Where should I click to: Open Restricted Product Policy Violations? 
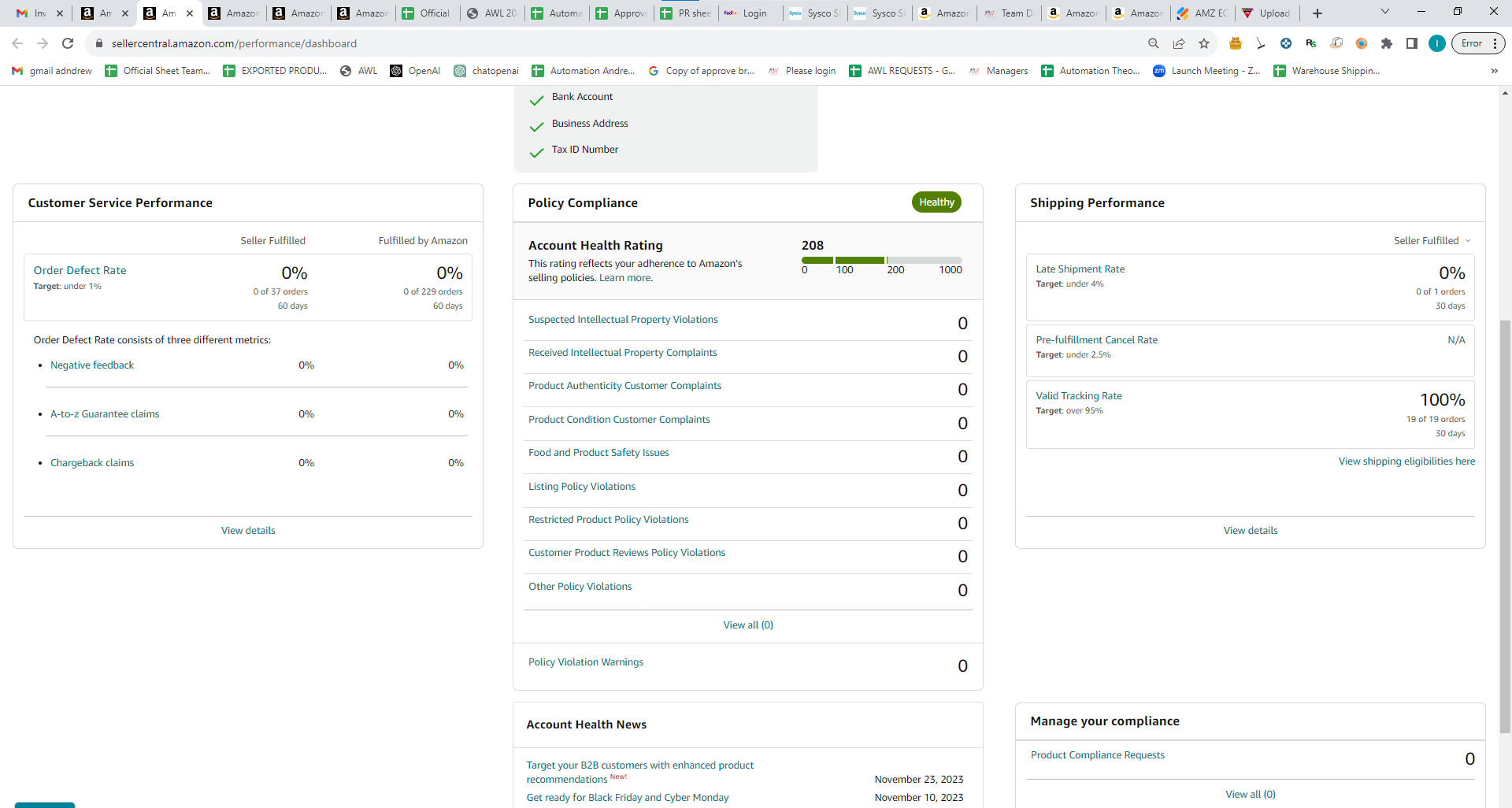coord(608,520)
